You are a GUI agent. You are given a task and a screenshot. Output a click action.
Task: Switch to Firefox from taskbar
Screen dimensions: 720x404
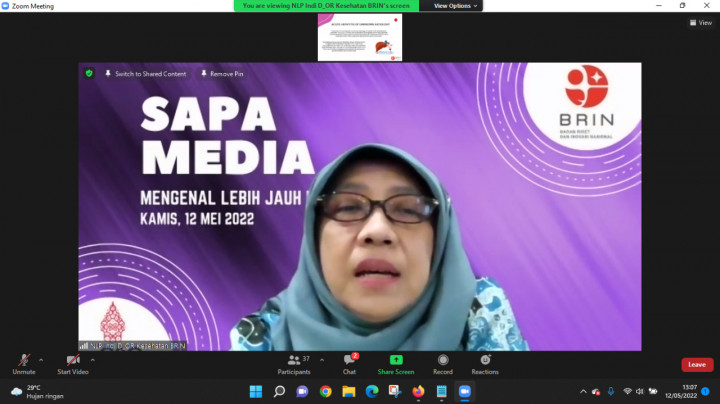[x=418, y=392]
